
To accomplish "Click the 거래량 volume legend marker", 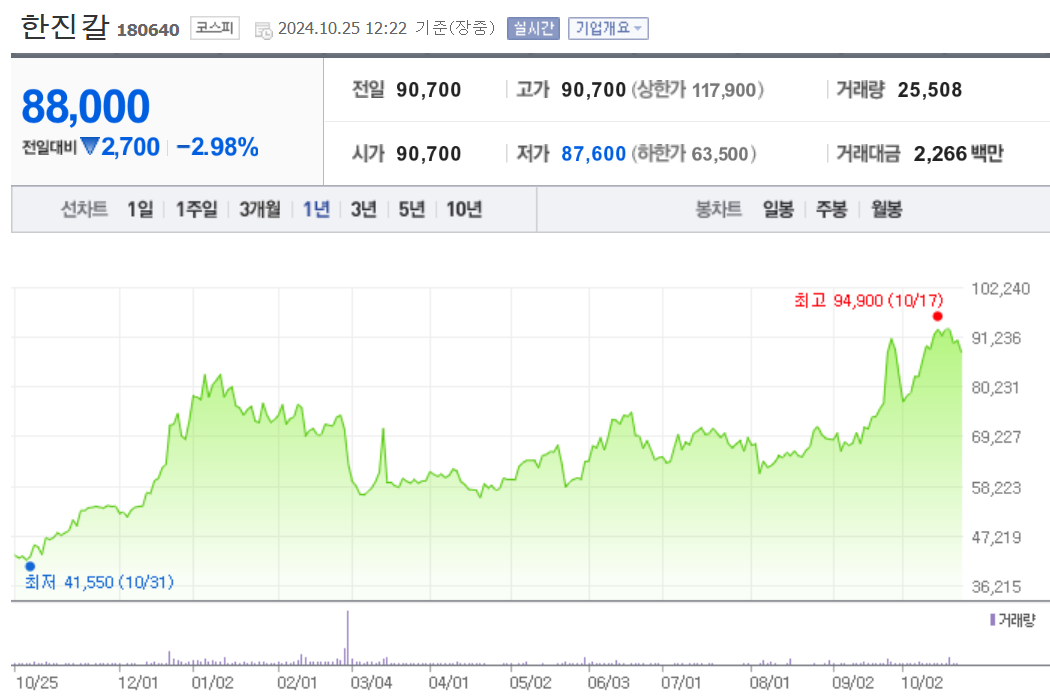I will coord(992,620).
